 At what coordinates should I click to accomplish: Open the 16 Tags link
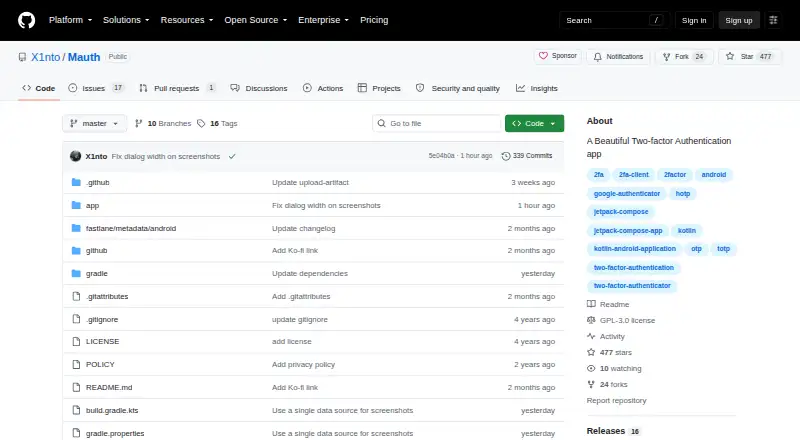coord(217,124)
